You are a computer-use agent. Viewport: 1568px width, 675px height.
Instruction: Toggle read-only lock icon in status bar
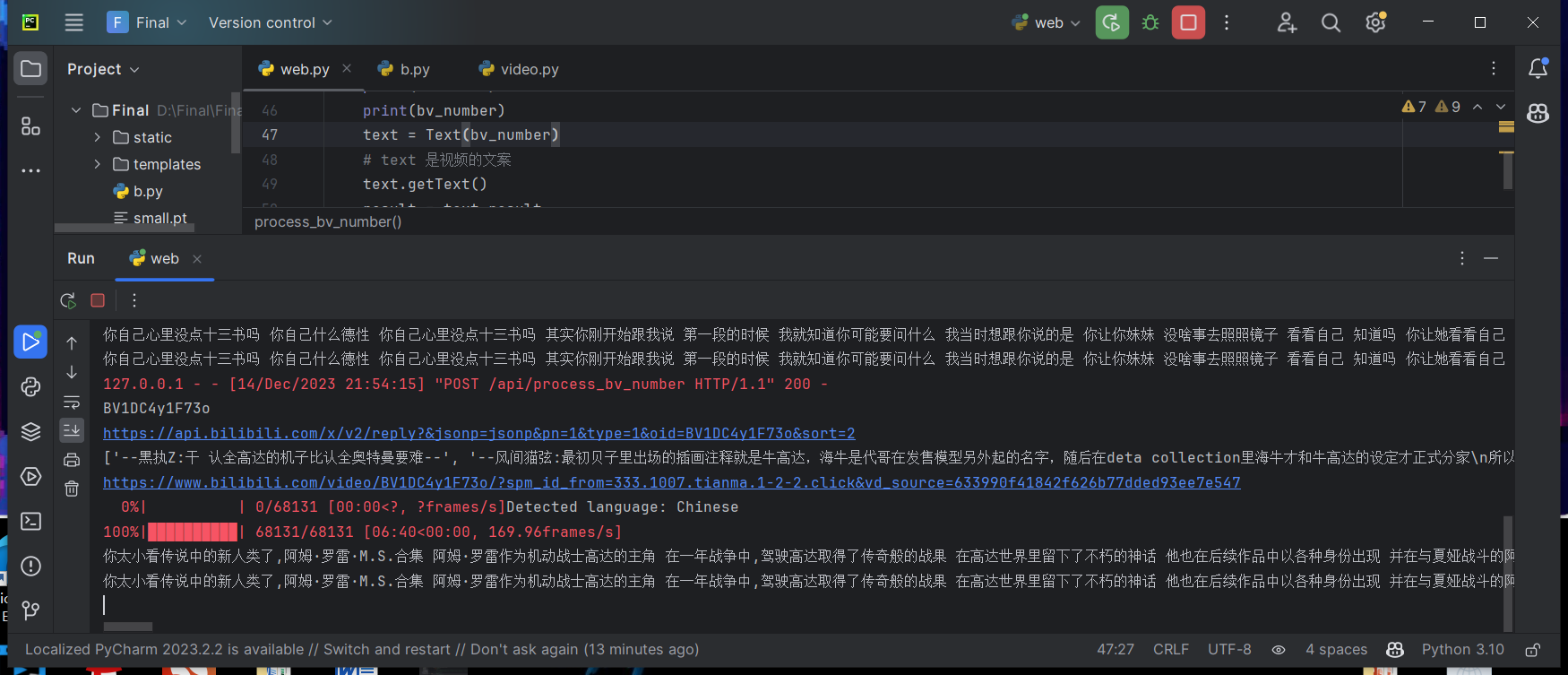click(x=1533, y=650)
